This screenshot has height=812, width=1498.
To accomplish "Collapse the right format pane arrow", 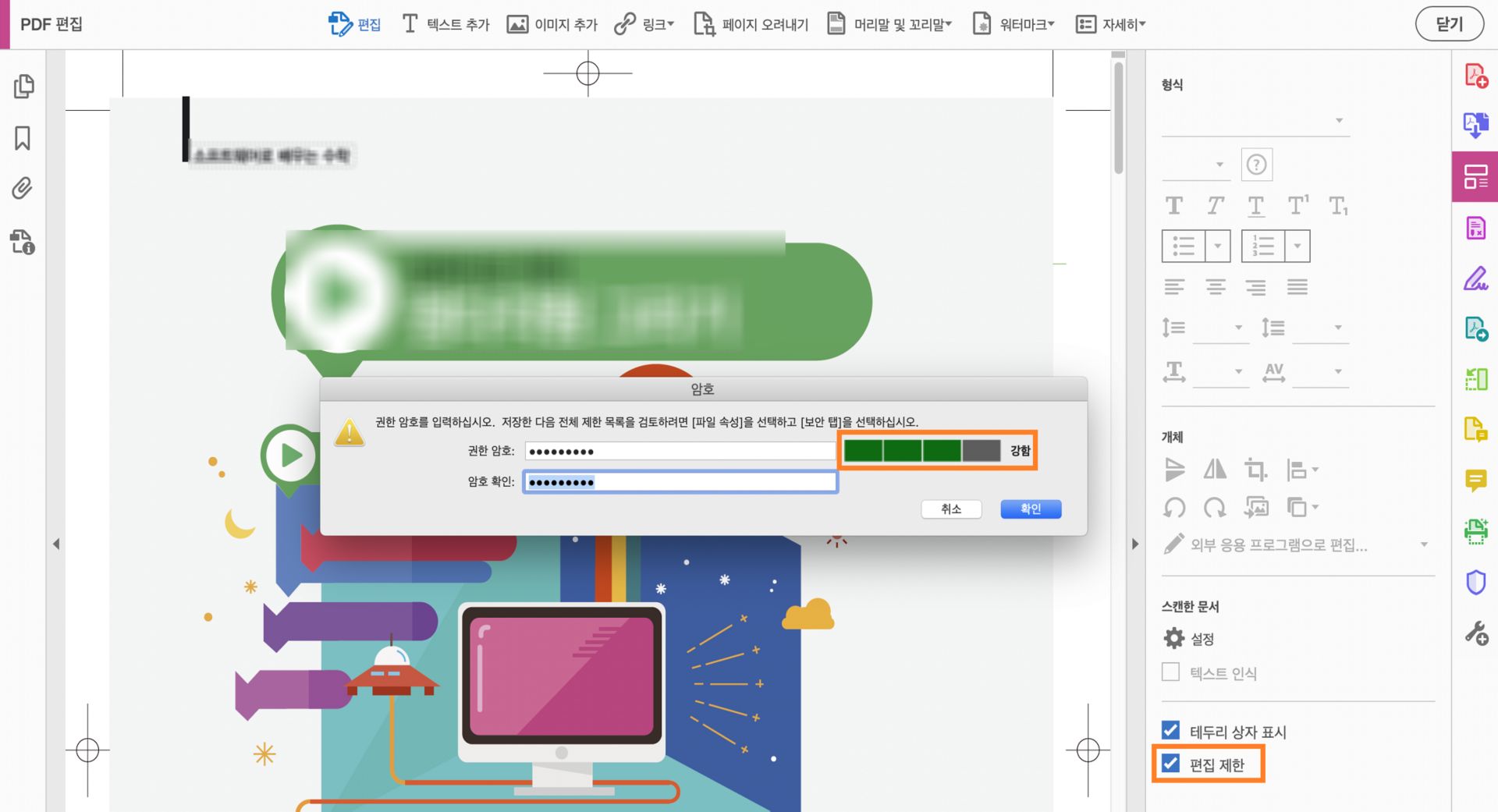I will point(1135,544).
